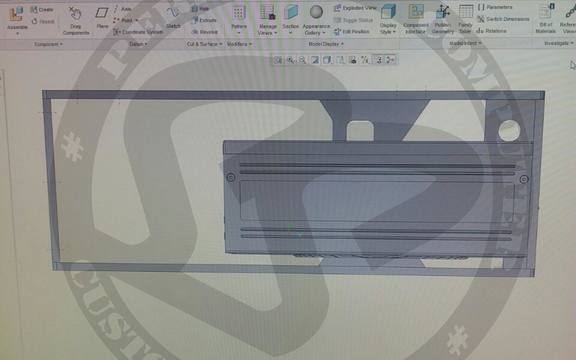Click Toggle Status in Model Display
576x360 pixels.
[353, 20]
